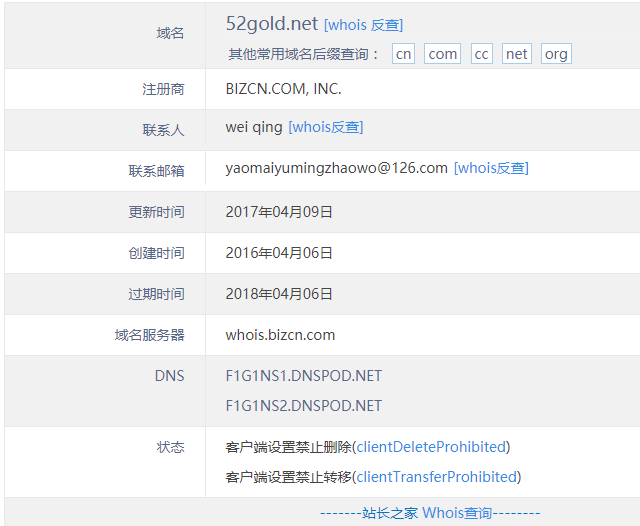The image size is (640, 526).
Task: Click the whois.bizcn.com server value
Action: pyautogui.click(x=280, y=335)
